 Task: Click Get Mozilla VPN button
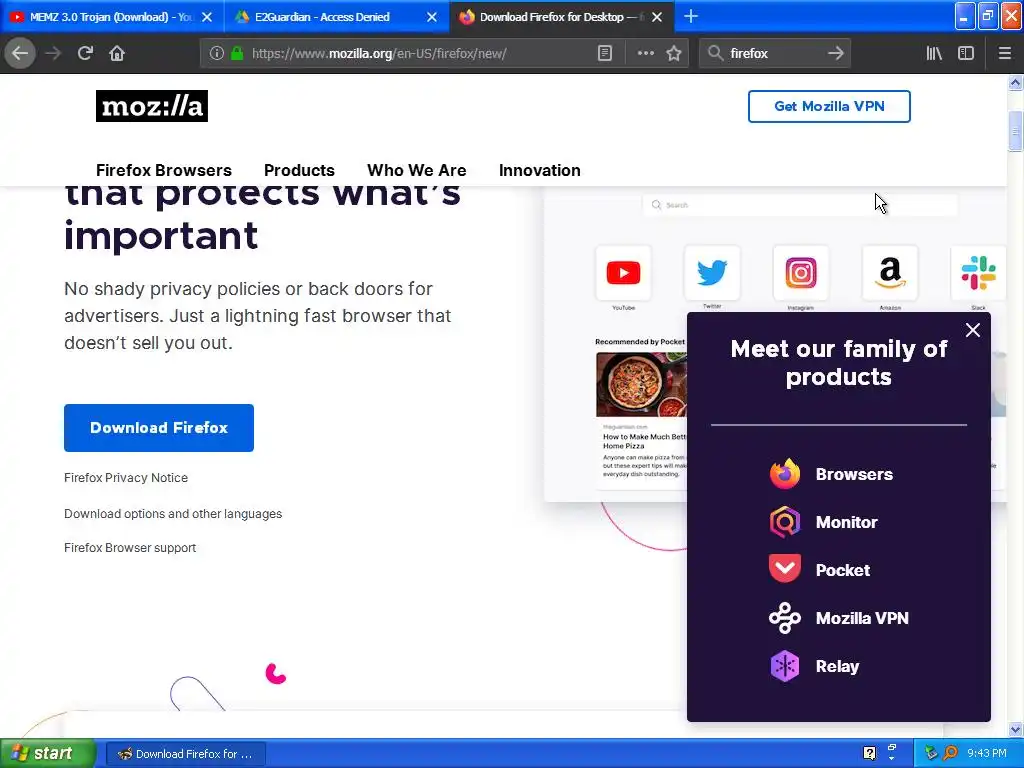829,106
